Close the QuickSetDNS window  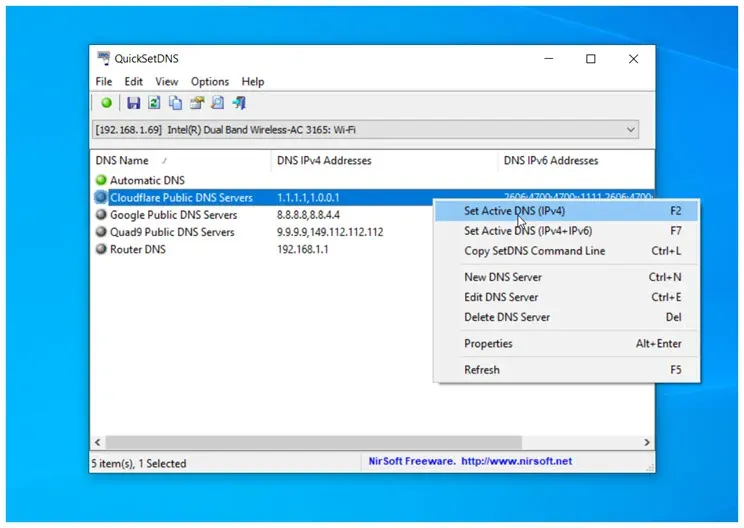point(633,59)
